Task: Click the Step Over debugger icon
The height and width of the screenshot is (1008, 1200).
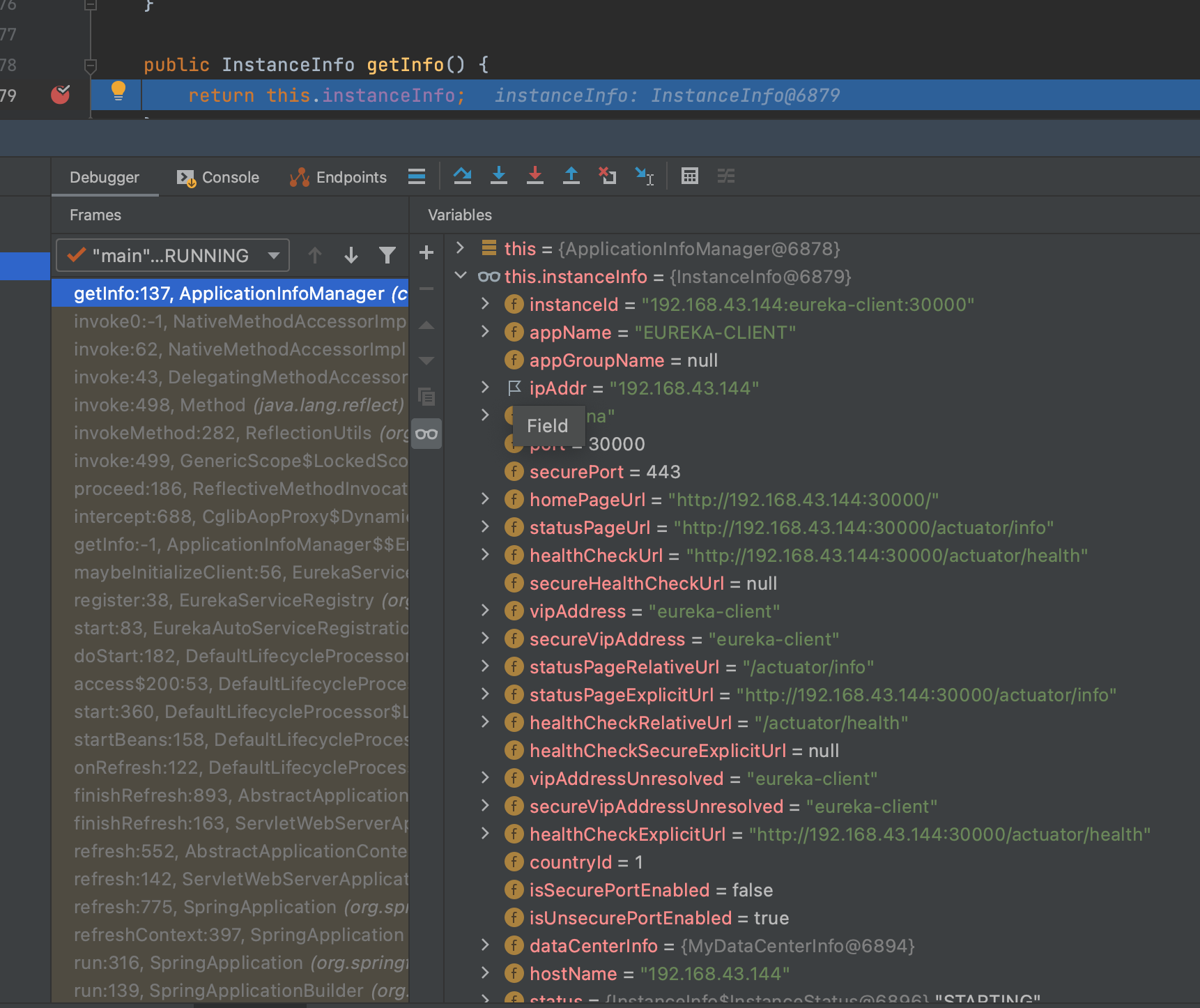Action: click(462, 176)
